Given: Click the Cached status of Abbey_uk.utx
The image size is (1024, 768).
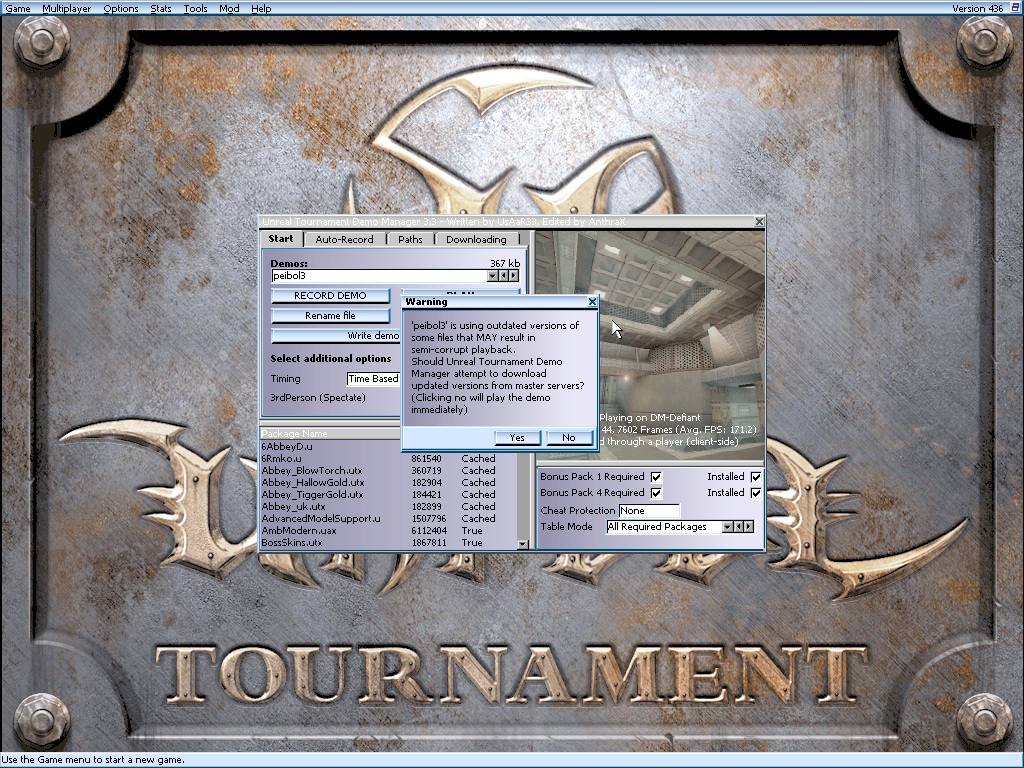Looking at the screenshot, I should click(x=478, y=507).
